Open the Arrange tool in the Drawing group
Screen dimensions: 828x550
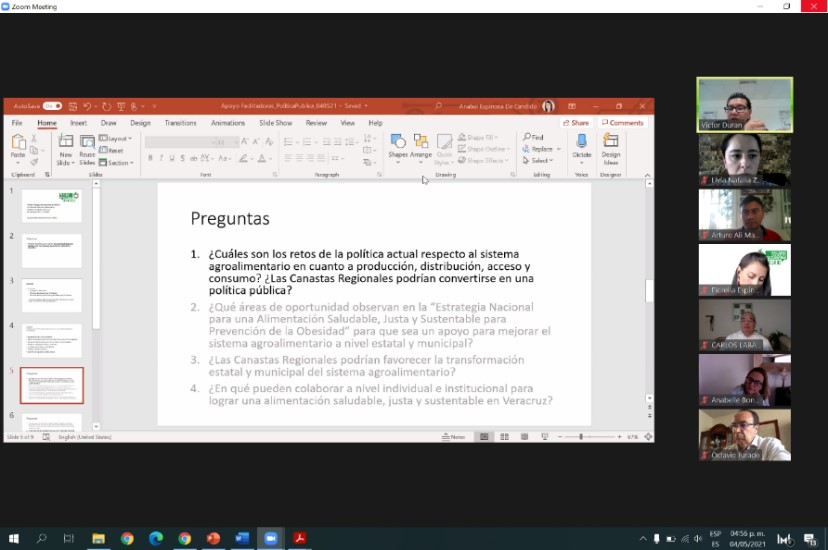coord(421,143)
